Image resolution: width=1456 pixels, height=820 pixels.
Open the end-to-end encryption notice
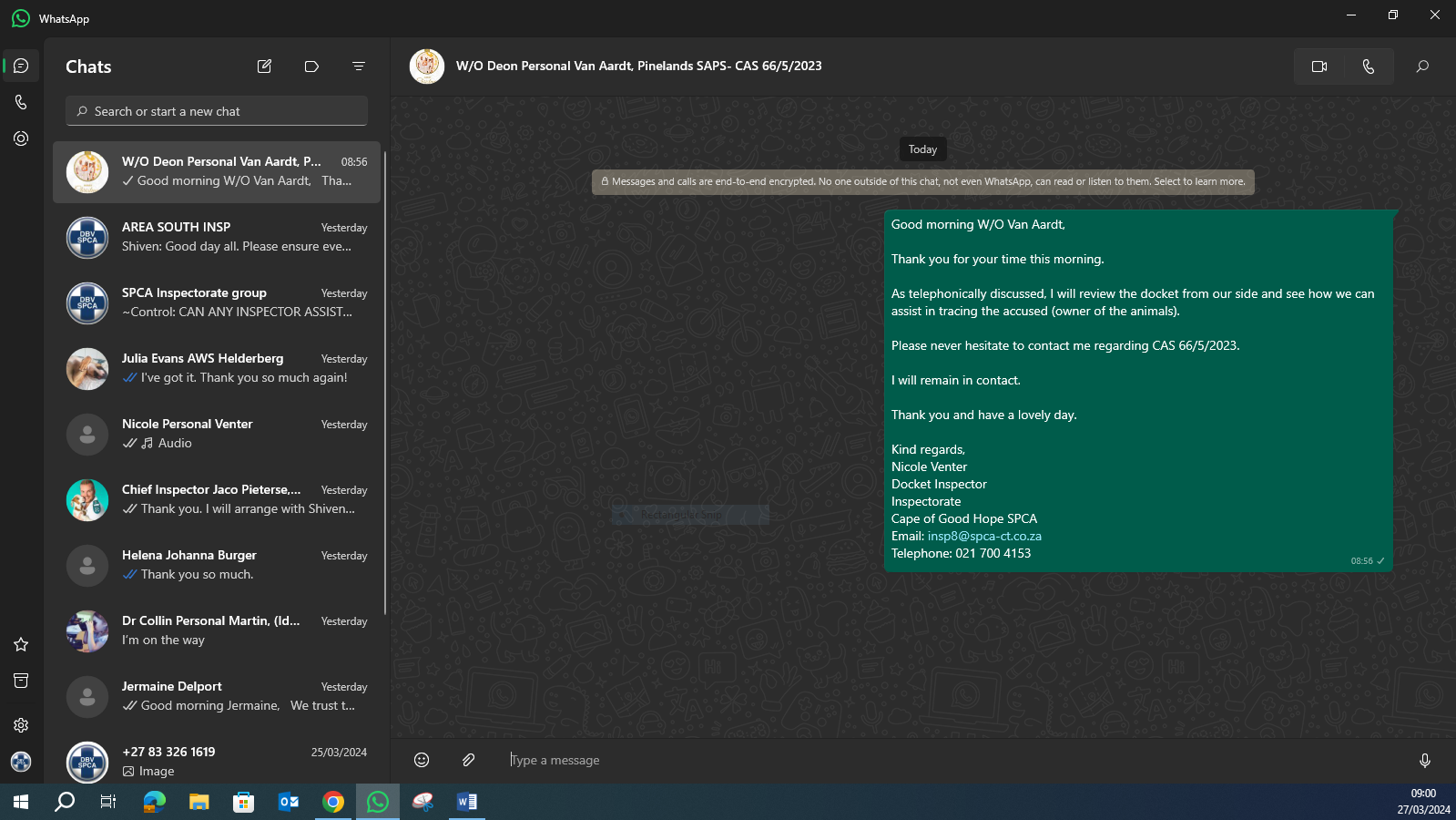[923, 182]
